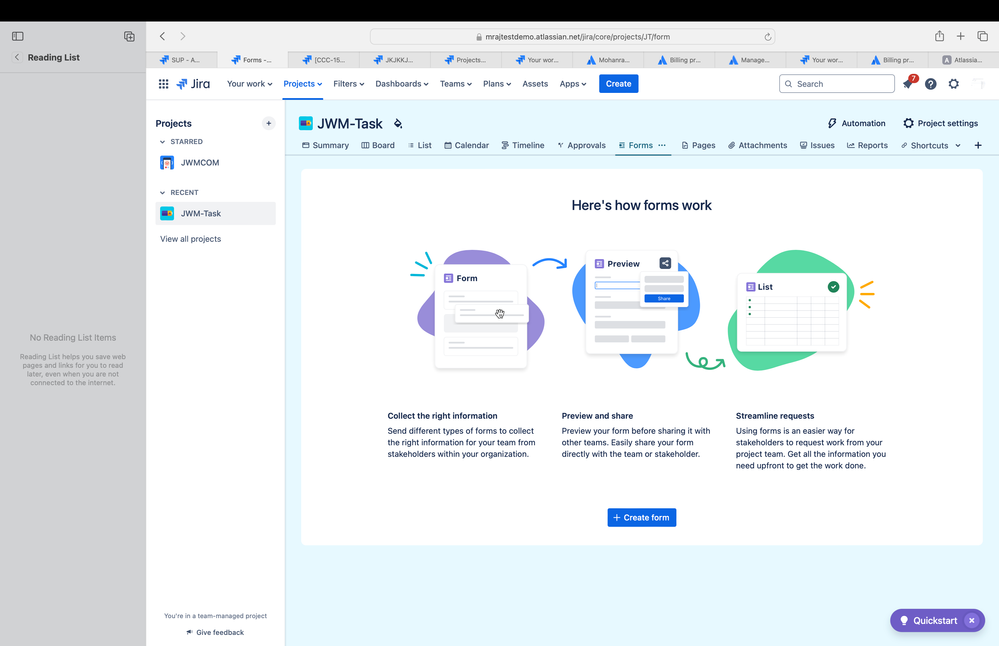Open a new Safari tab
The height and width of the screenshot is (646, 999).
[x=960, y=36]
